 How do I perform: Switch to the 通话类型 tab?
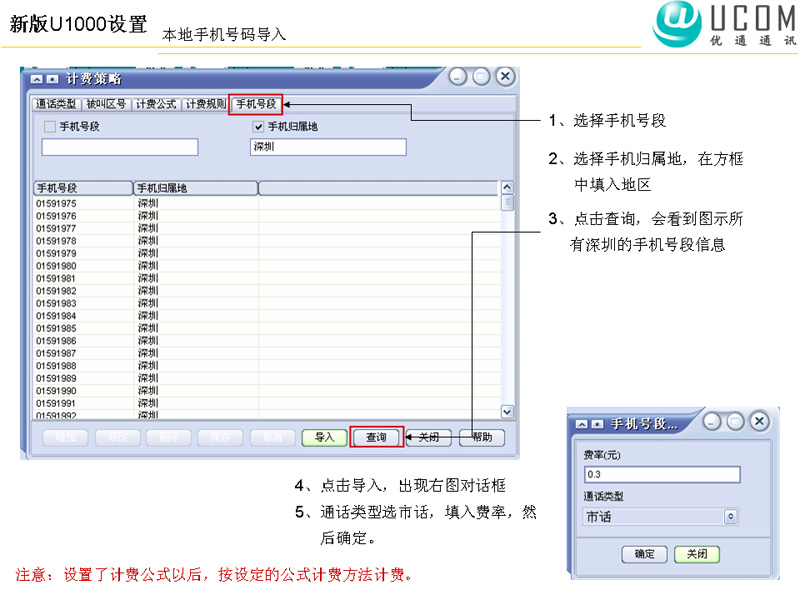[x=56, y=105]
